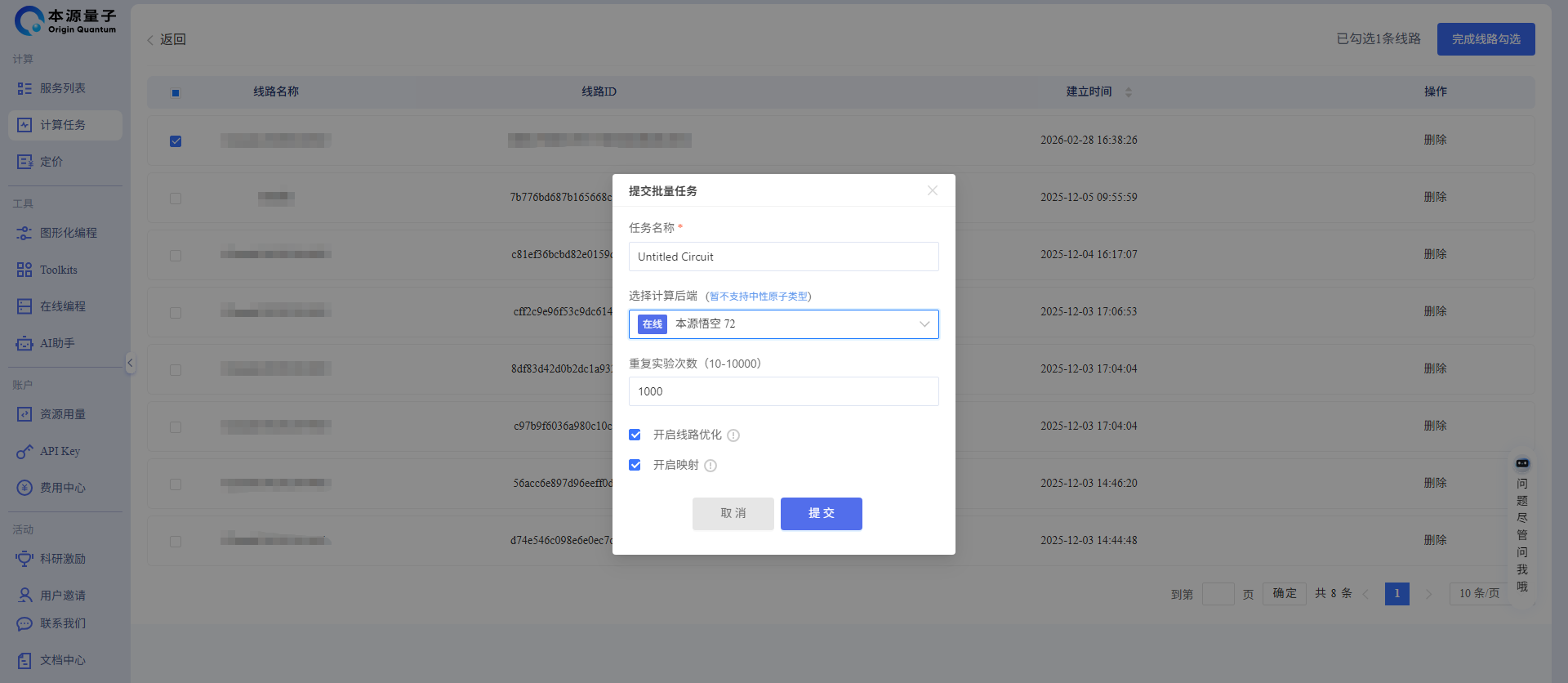Click the 重复实验次数 input field
The width and height of the screenshot is (1568, 683).
tap(784, 391)
